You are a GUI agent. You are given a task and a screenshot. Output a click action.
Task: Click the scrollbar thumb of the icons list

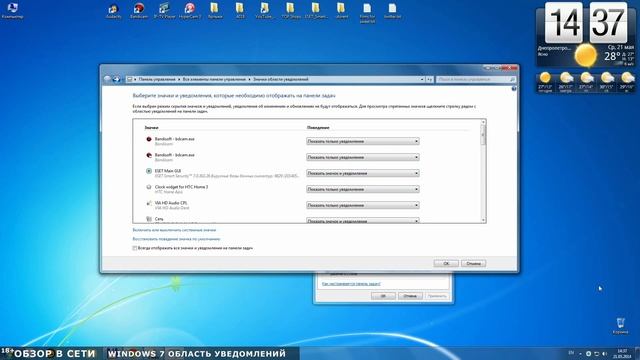pos(483,135)
